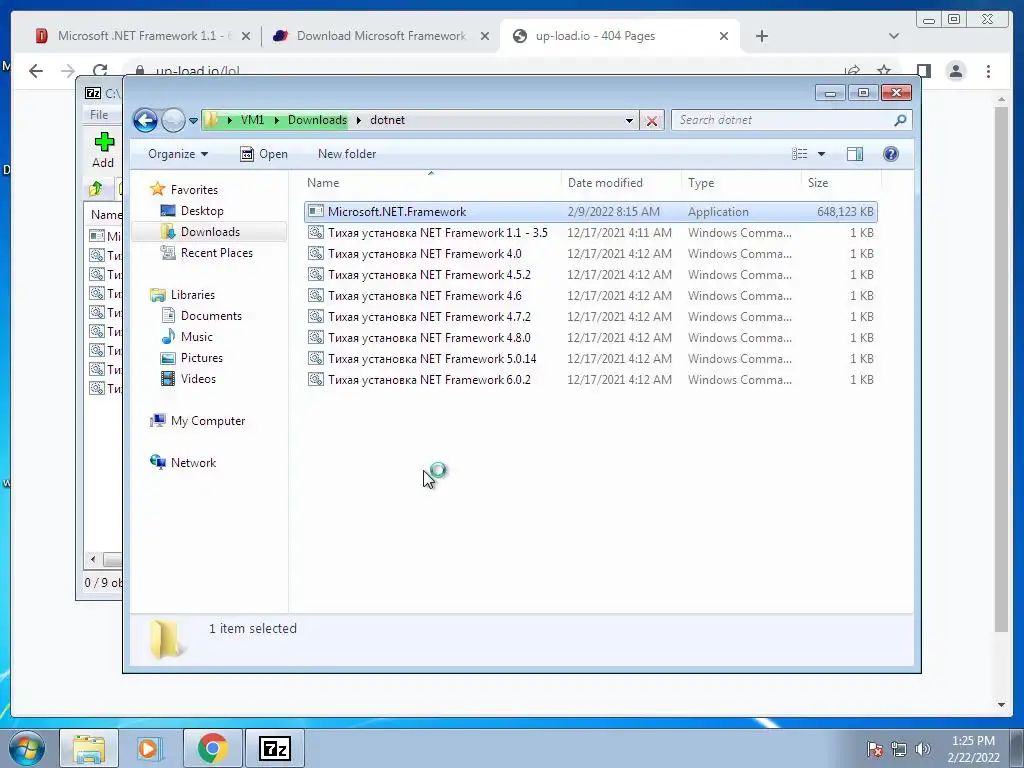Open Chrome three-dot menu
Screen dimensions: 1024x768
click(x=988, y=71)
